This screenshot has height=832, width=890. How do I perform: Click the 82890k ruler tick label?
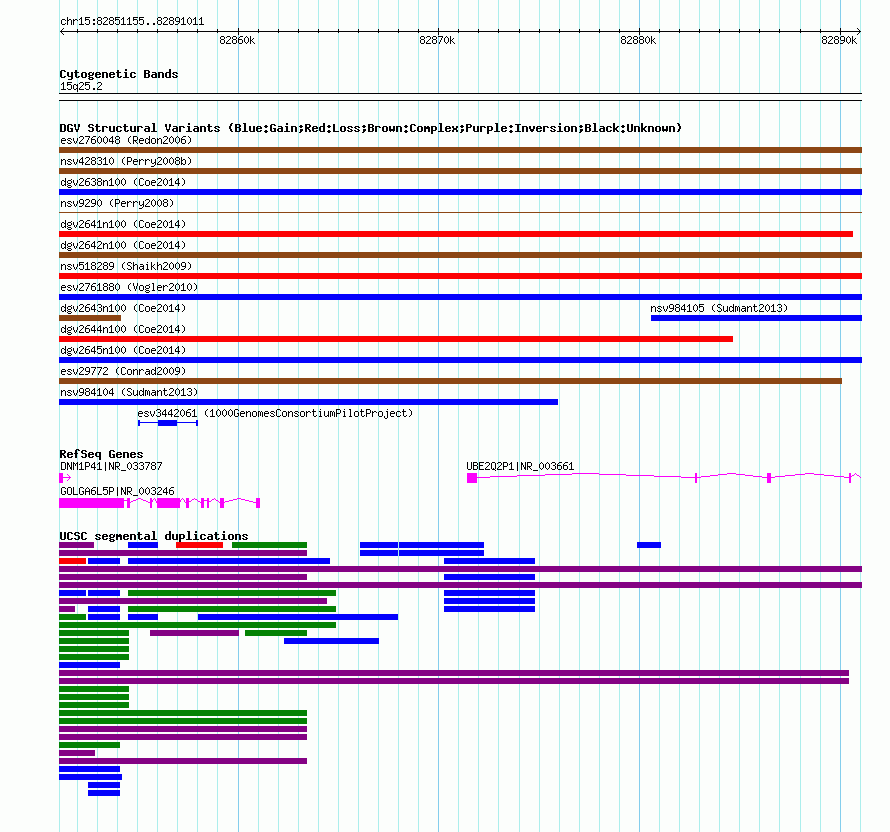point(839,40)
